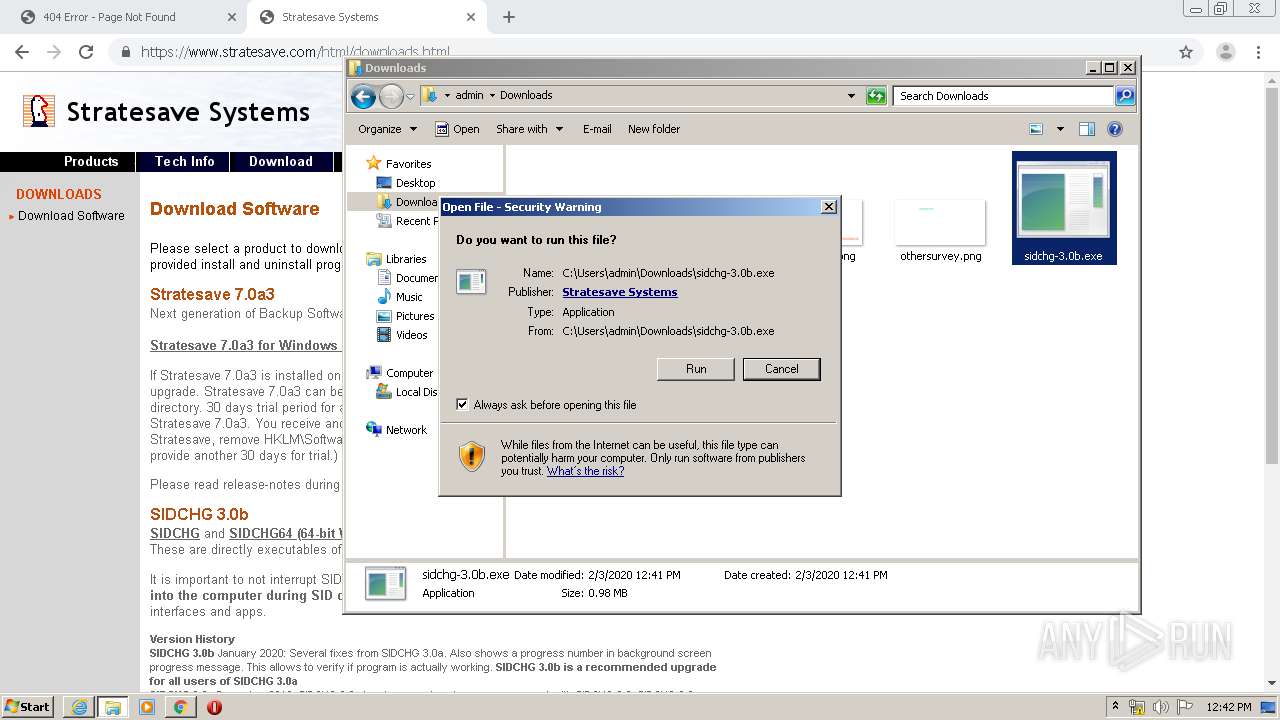
Task: Click the Chrome reload button
Action: coord(86,52)
